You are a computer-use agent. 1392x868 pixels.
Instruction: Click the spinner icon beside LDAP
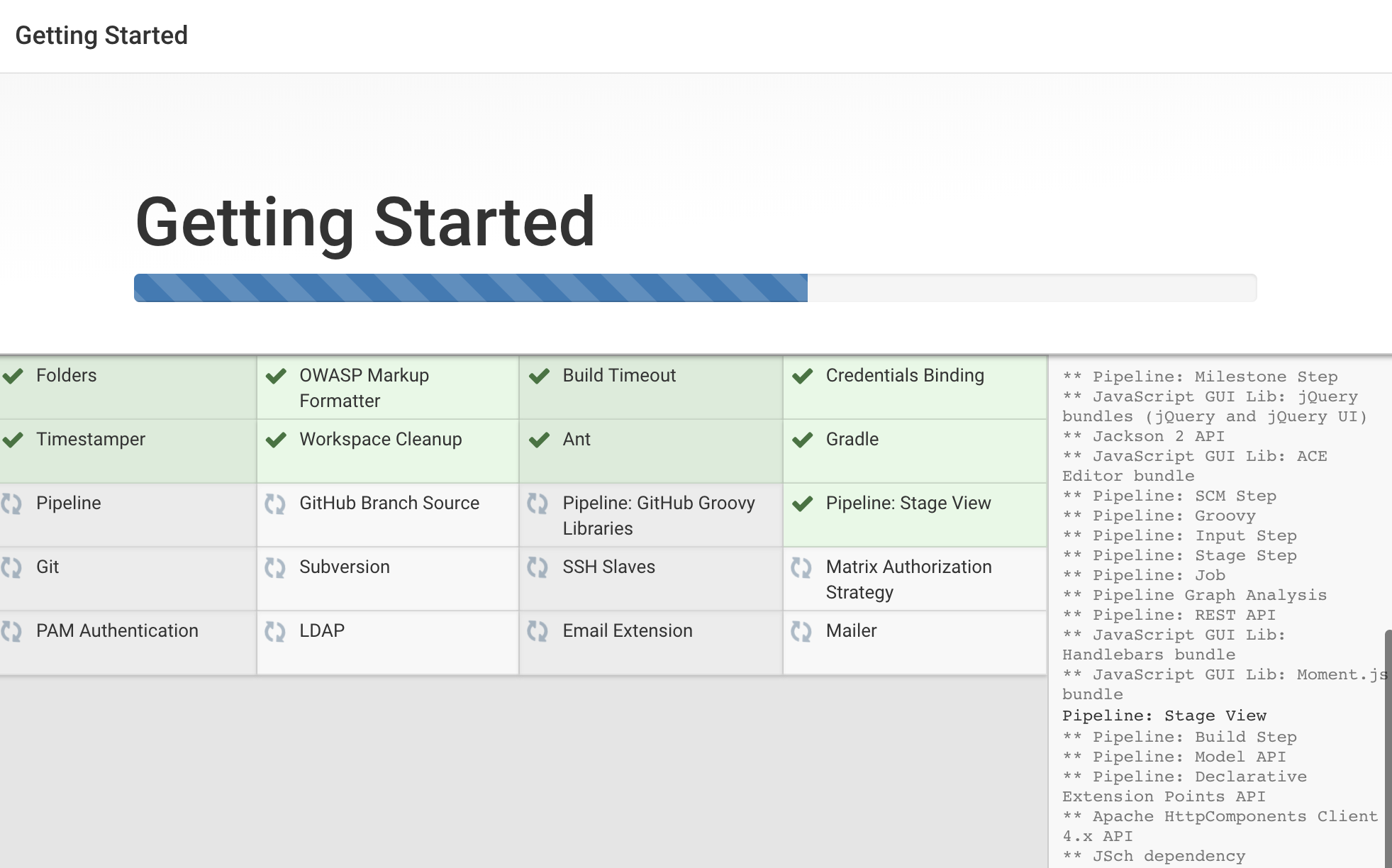tap(275, 631)
